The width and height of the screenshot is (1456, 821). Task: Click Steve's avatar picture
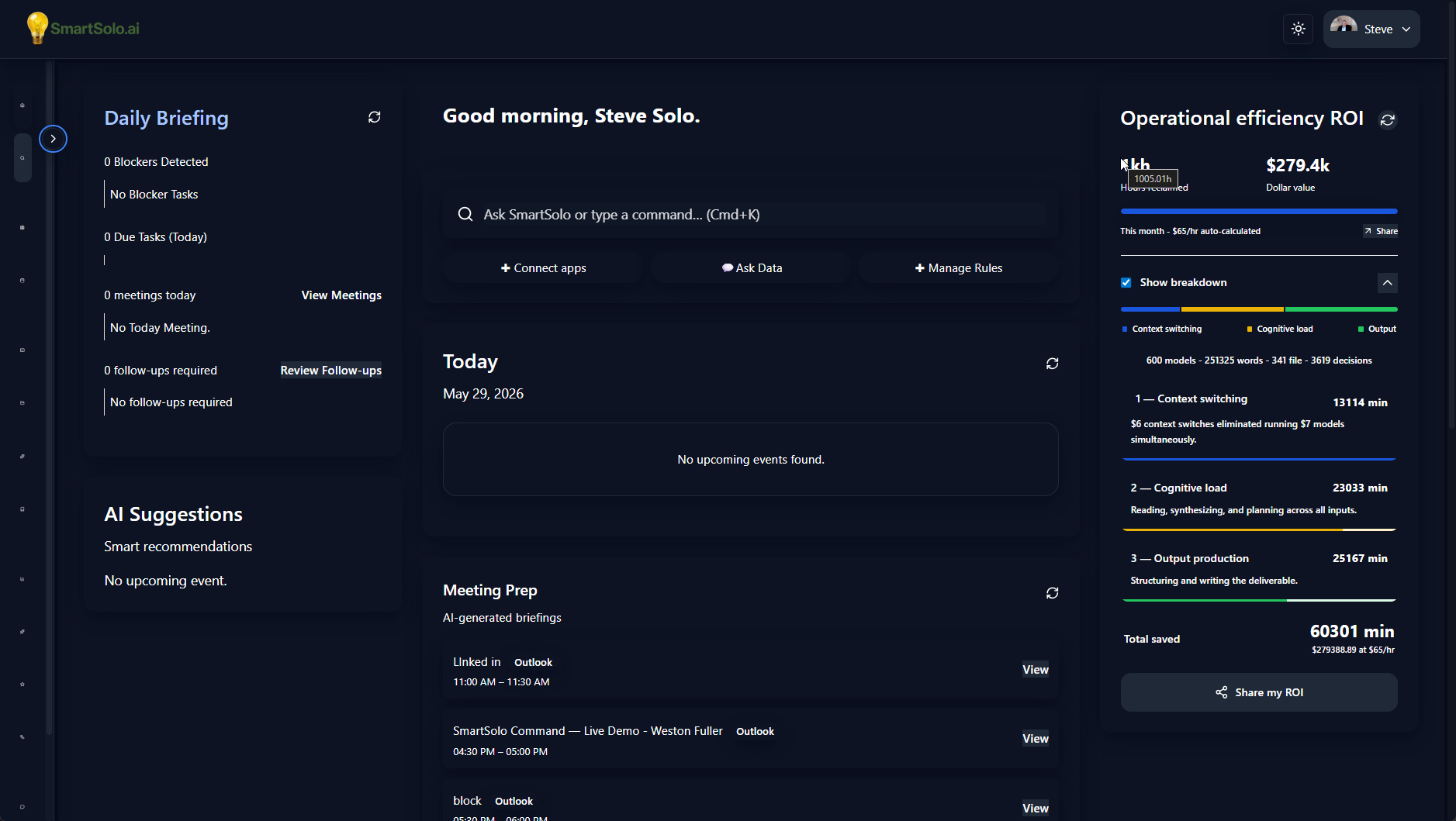1344,29
